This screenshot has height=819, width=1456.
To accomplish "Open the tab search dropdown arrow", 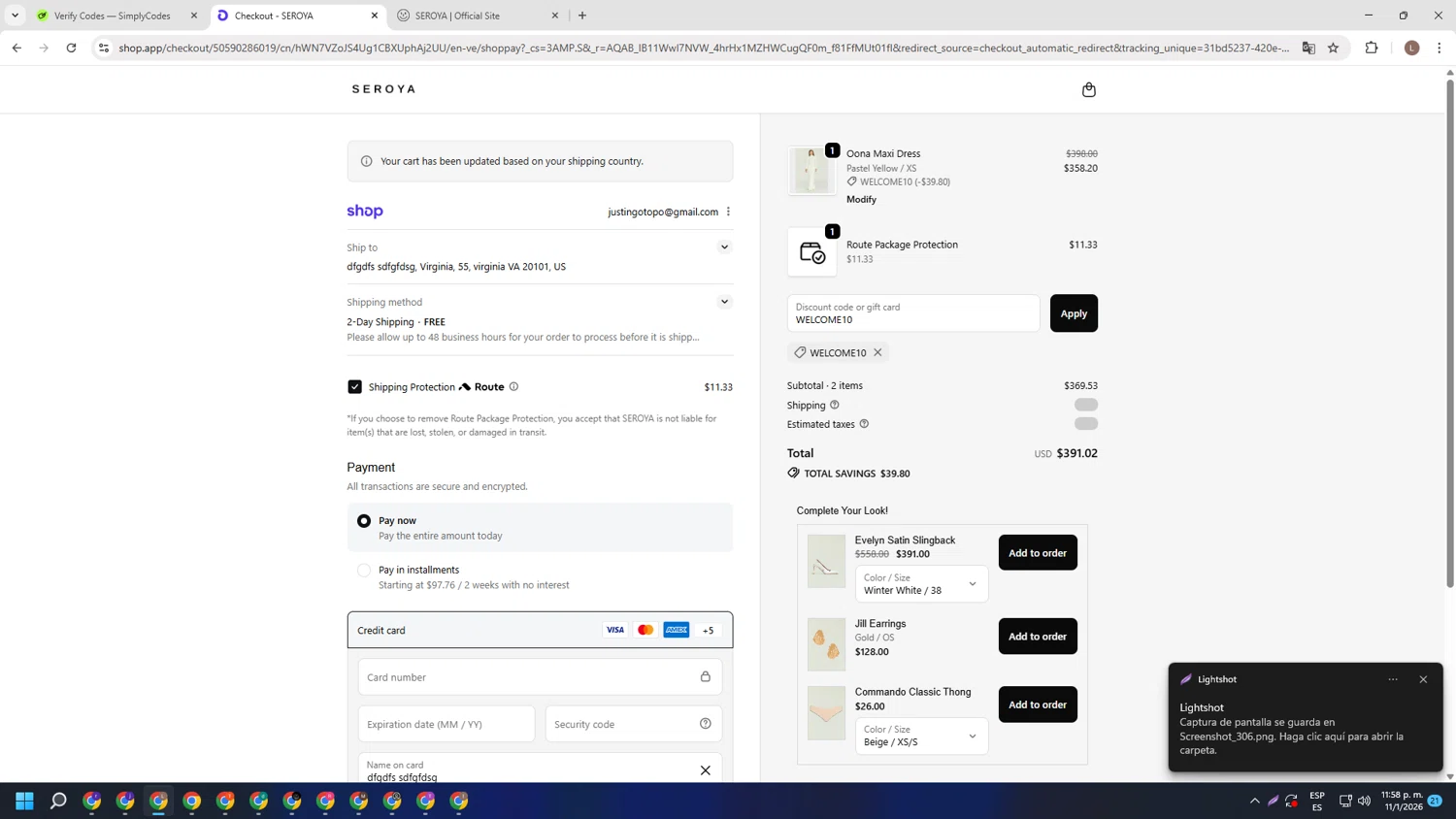I will 15,16.
